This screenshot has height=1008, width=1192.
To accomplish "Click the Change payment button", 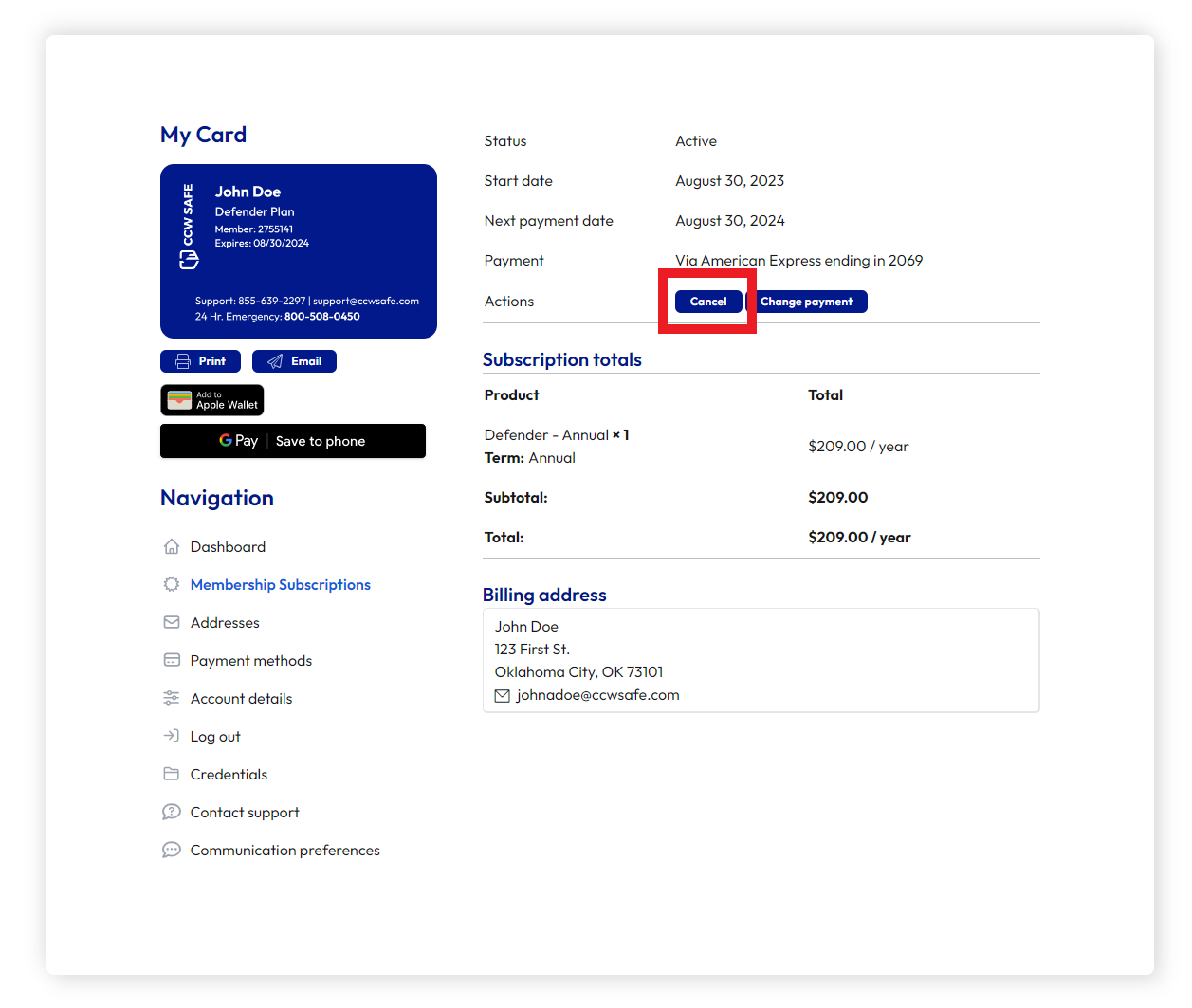I will pos(806,302).
